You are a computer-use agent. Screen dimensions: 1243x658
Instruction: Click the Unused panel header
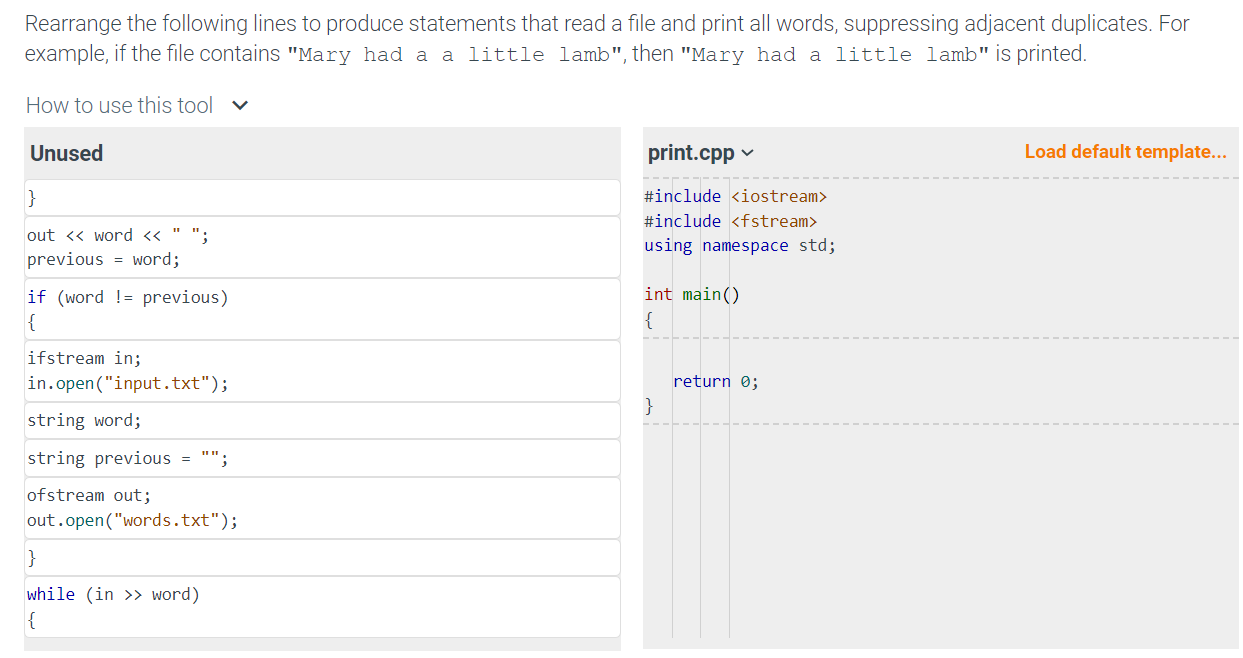click(x=66, y=153)
